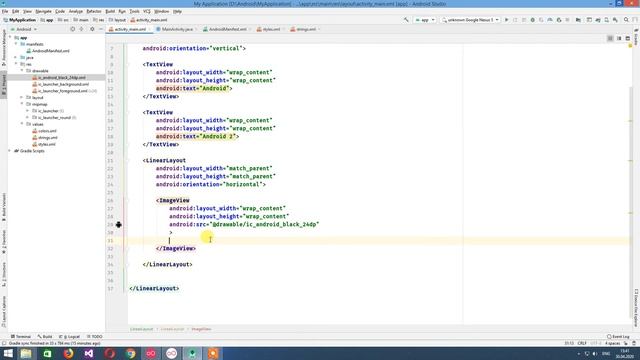Viewport: 640px width, 360px height.
Task: Click the gutter icon on line 29
Action: point(118,224)
